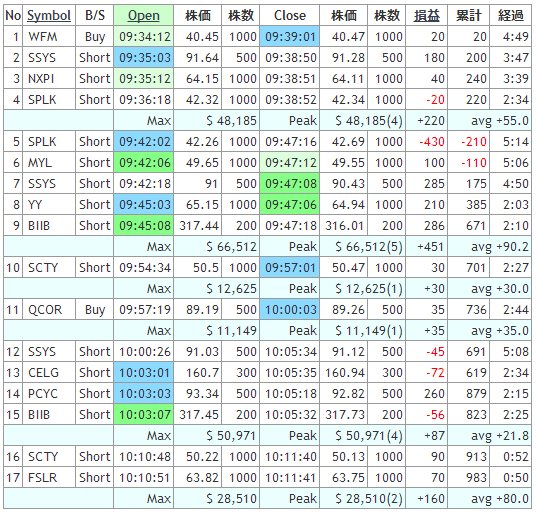Click Max value $ 50,971
This screenshot has width=536, height=514.
pos(231,436)
